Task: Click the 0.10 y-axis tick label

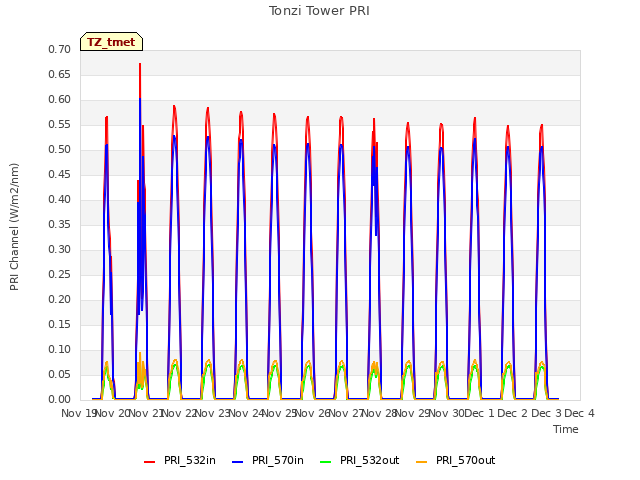Action: coord(60,349)
